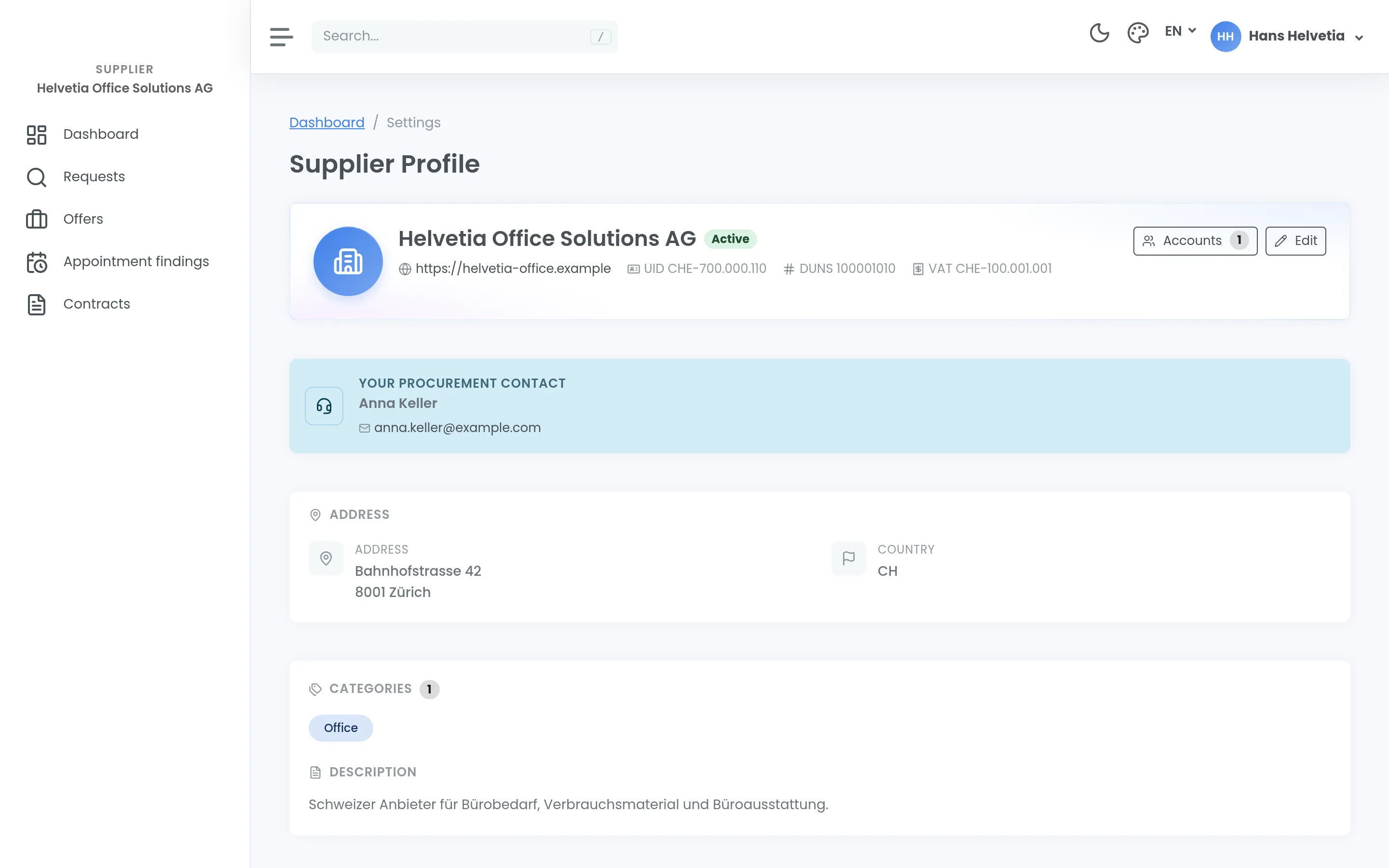
Task: Open the theme palette icon
Action: 1138,33
